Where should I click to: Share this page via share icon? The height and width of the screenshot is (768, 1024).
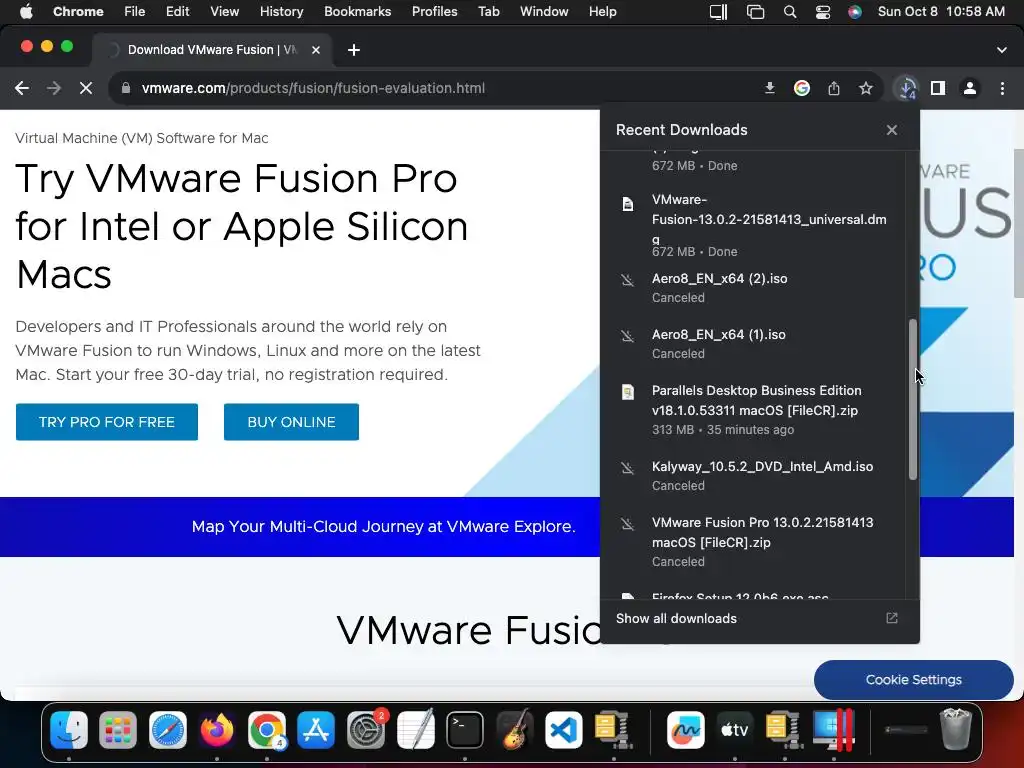click(834, 88)
